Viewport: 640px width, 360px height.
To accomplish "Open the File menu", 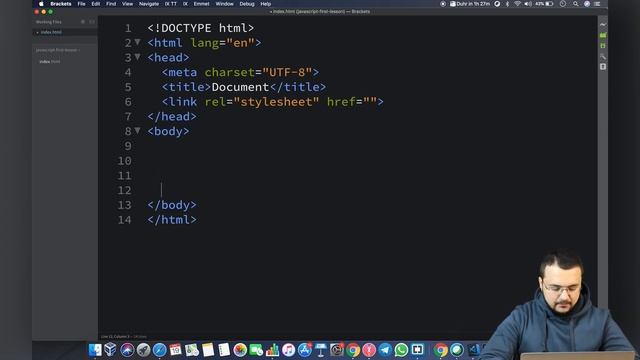I will 82,4.
